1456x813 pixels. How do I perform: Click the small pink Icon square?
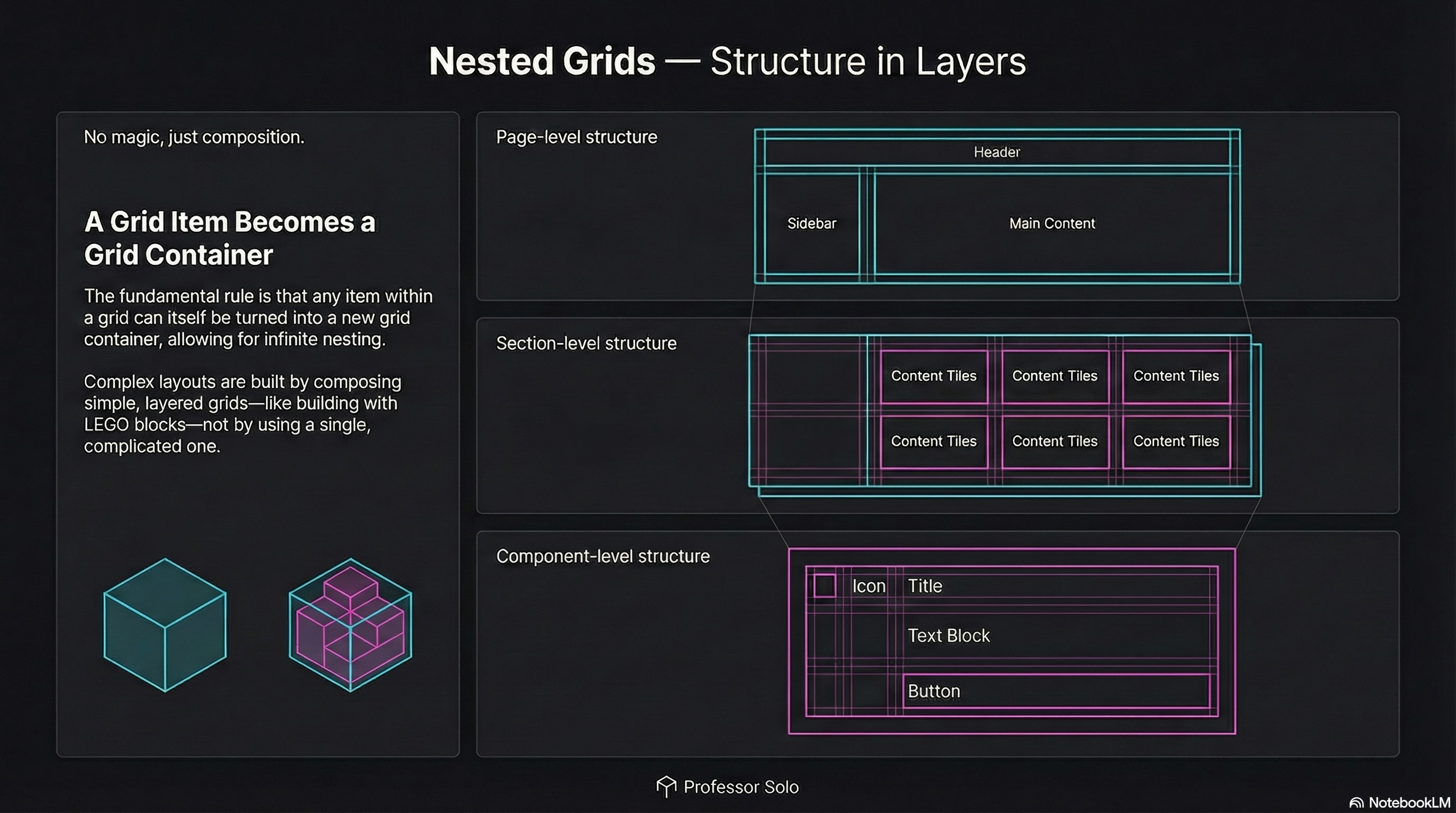(x=824, y=586)
